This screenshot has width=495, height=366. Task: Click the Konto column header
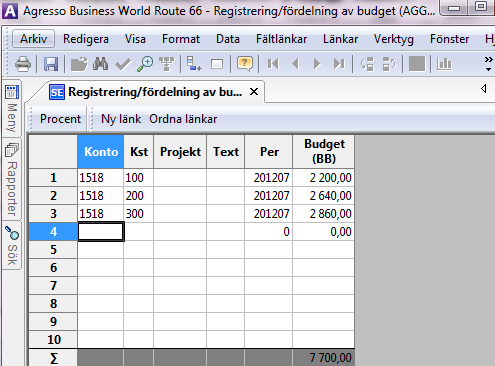(x=101, y=152)
